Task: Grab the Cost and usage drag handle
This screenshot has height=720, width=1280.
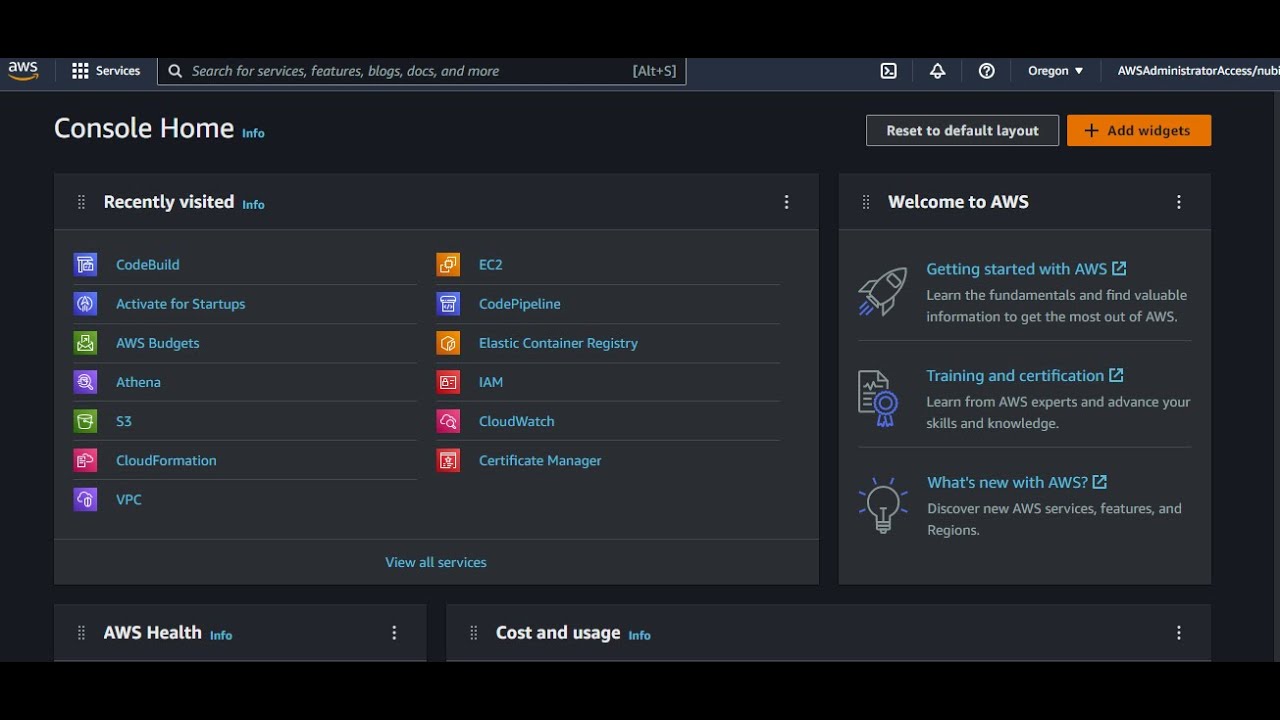Action: [x=474, y=633]
